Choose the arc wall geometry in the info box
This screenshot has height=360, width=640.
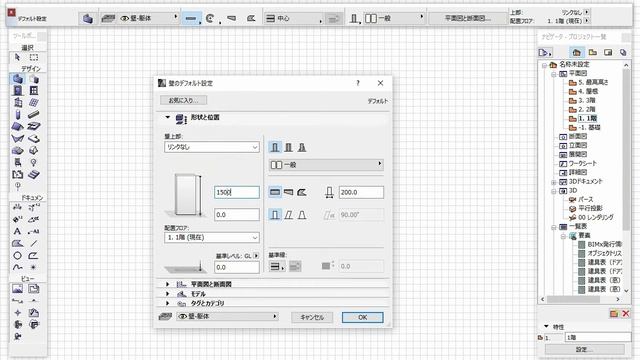[211, 18]
